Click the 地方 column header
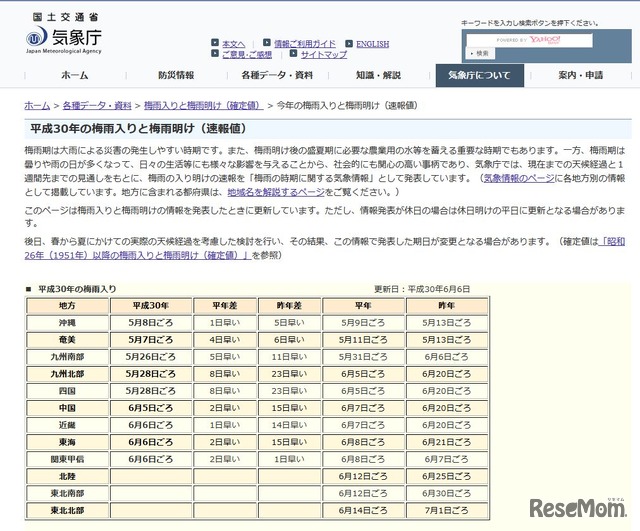The width and height of the screenshot is (640, 531). click(67, 306)
